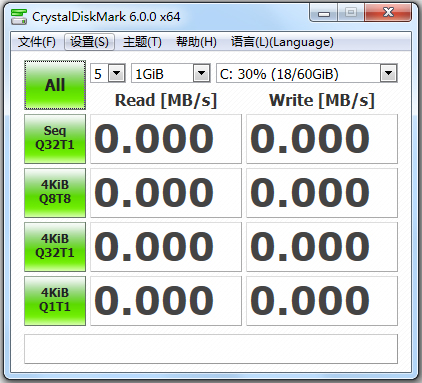Close the CrystalDiskMark window

click(x=388, y=13)
